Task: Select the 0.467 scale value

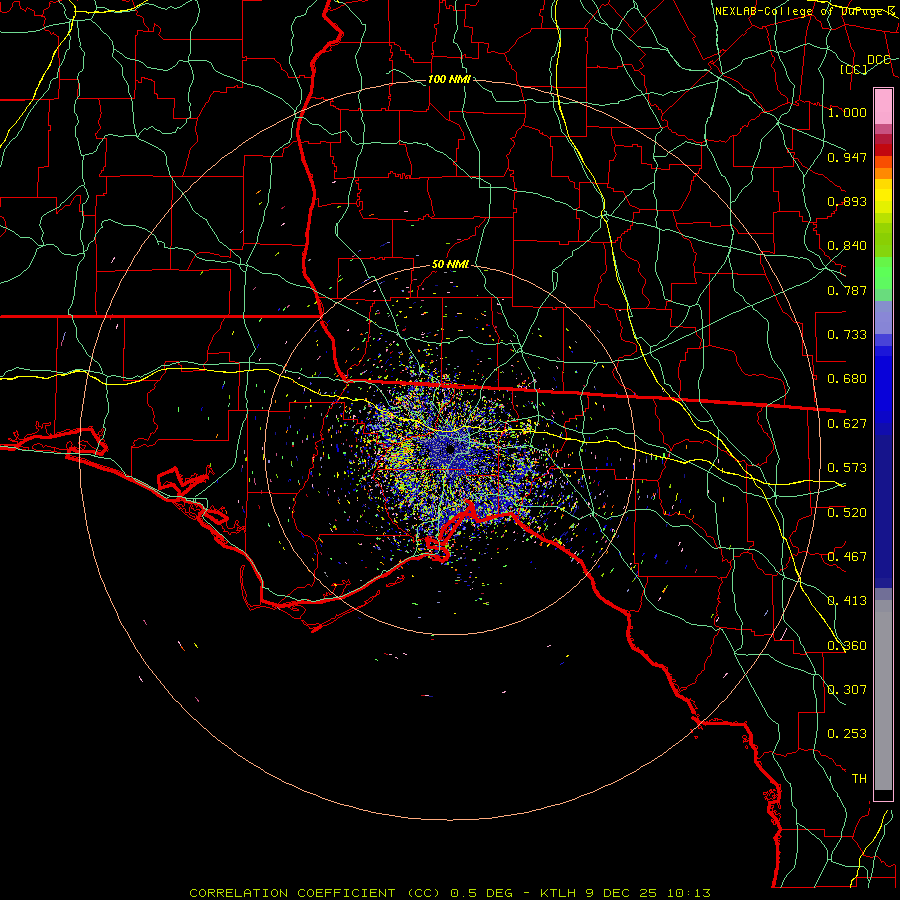Action: coord(847,557)
